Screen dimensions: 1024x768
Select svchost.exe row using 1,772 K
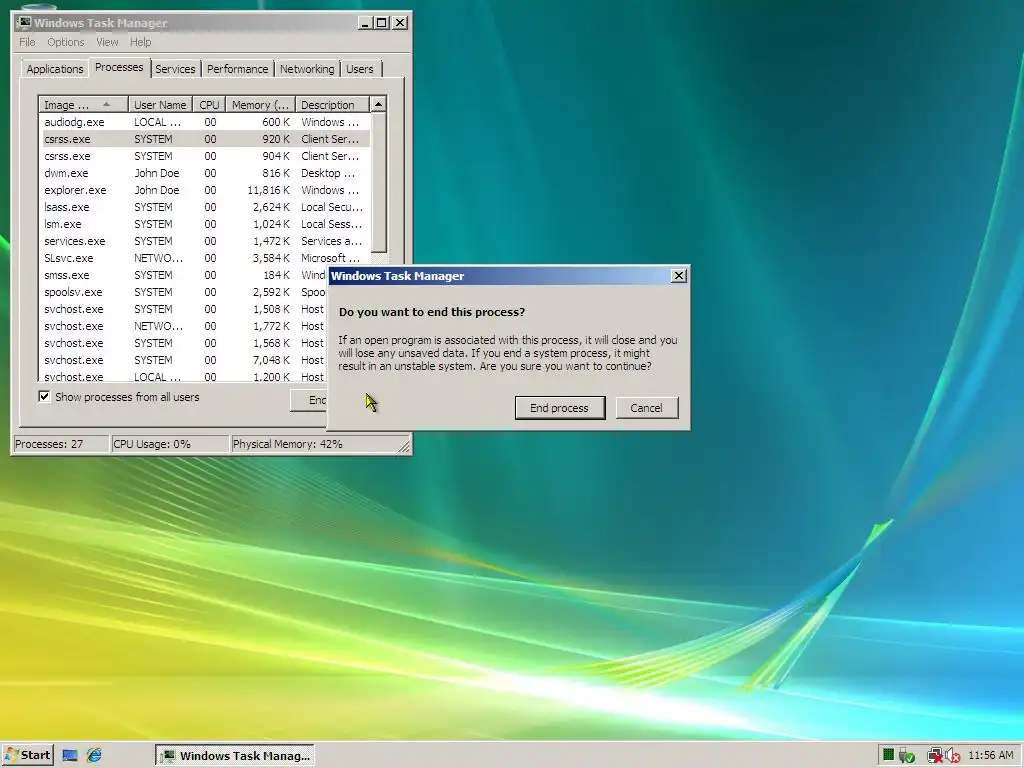pos(184,326)
